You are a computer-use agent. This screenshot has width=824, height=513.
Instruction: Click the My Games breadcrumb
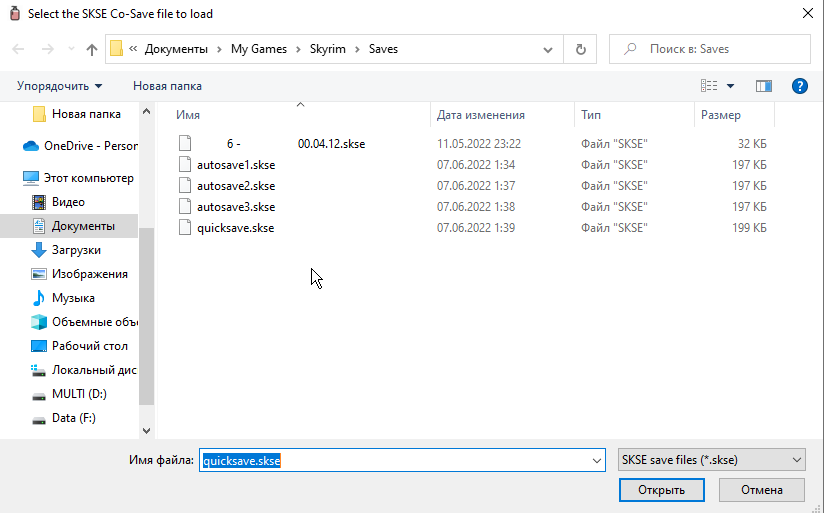point(259,49)
